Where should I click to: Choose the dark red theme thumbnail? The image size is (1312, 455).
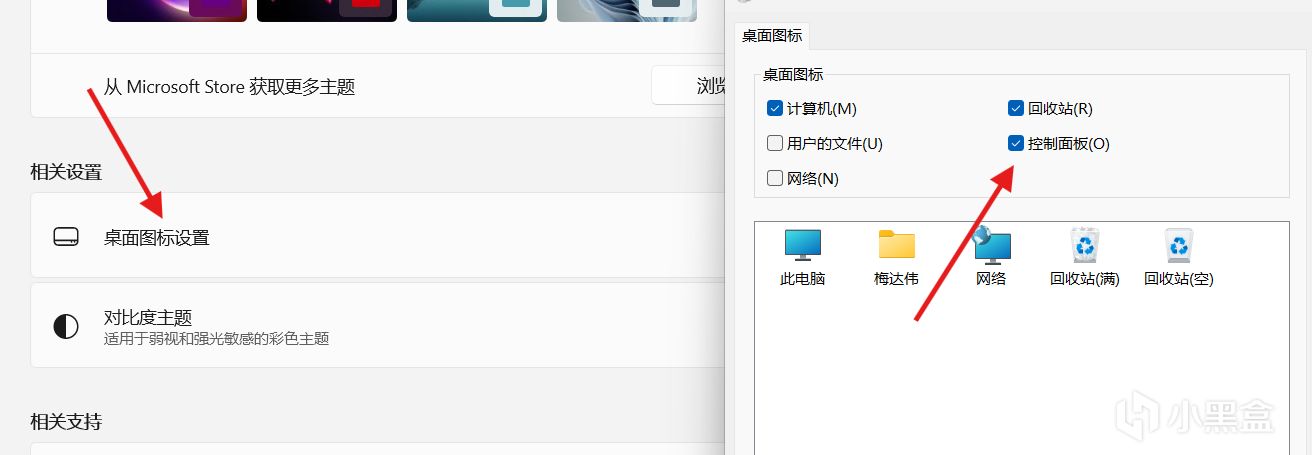[327, 11]
